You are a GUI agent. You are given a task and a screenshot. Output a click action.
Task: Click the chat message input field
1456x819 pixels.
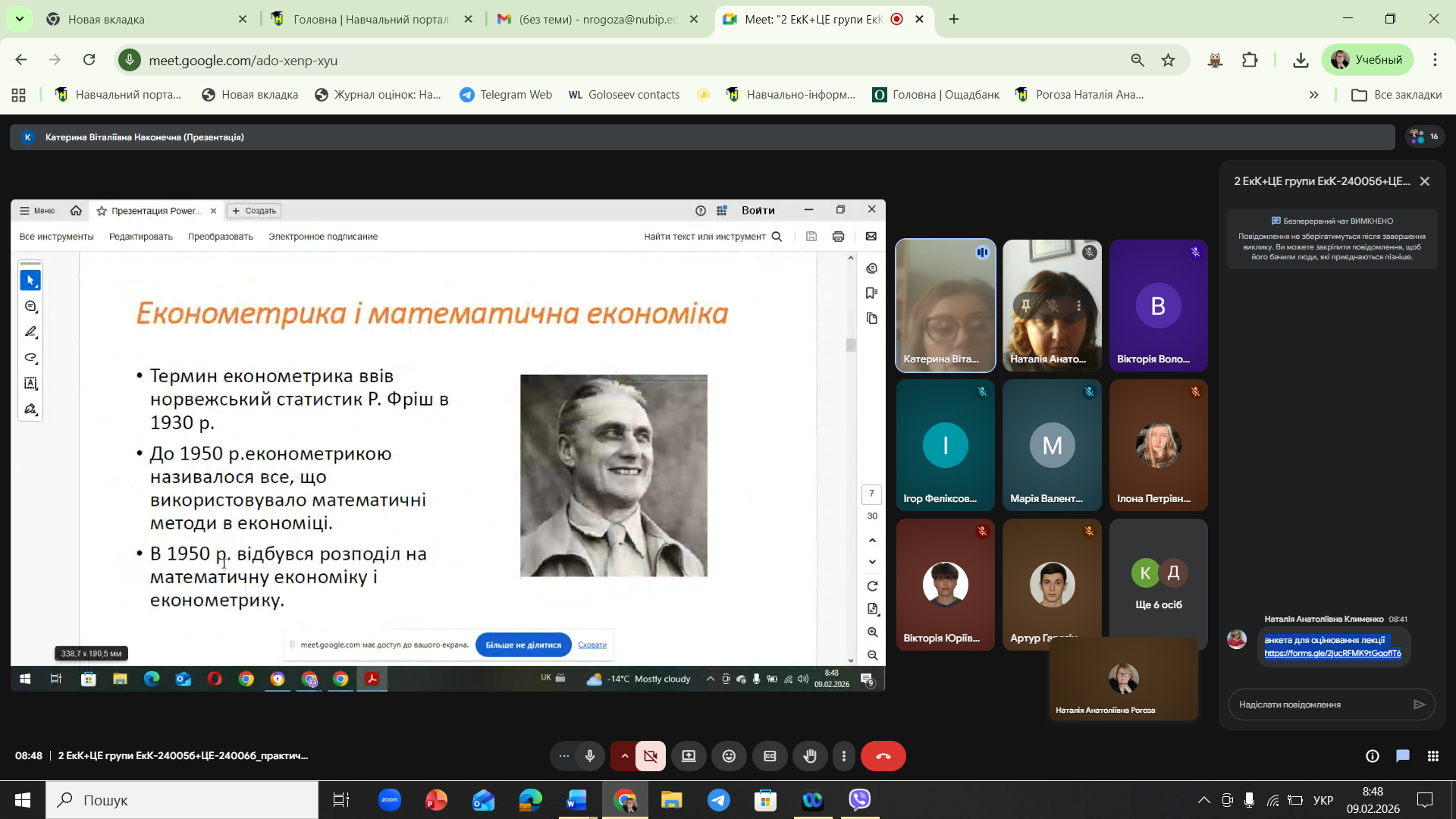pos(1319,704)
